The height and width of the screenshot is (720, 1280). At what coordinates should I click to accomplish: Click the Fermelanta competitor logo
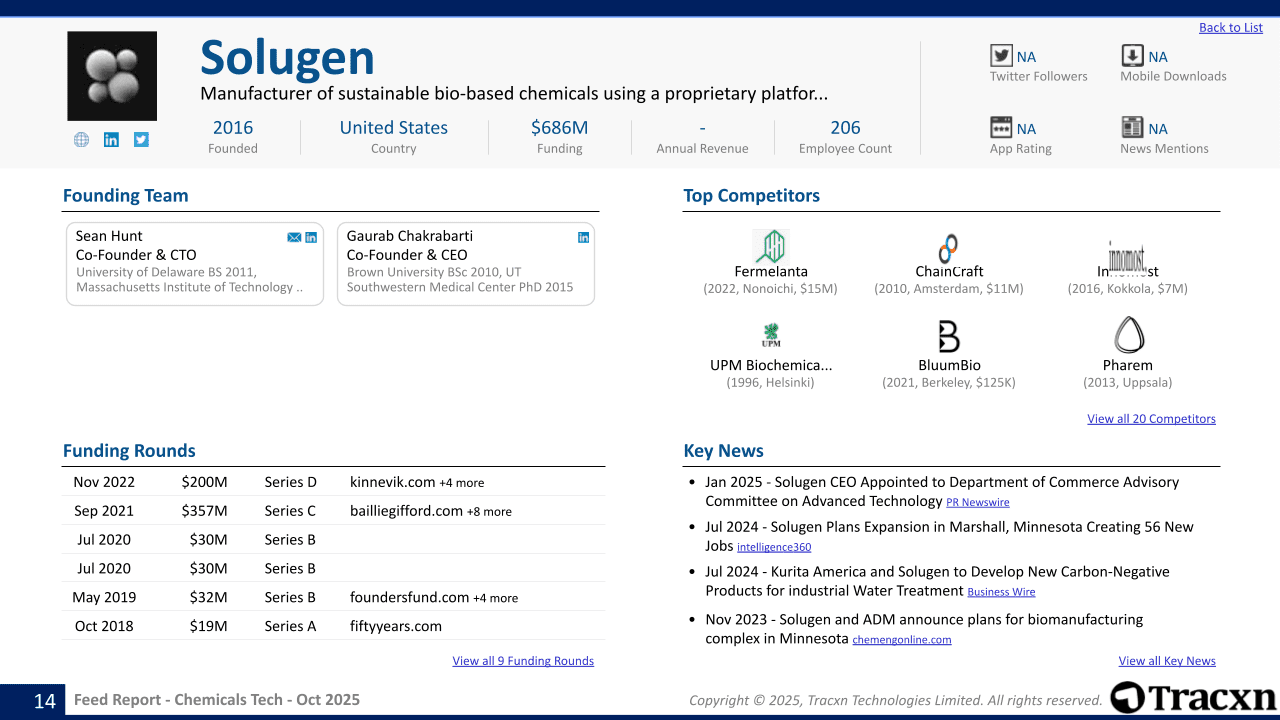coord(770,246)
